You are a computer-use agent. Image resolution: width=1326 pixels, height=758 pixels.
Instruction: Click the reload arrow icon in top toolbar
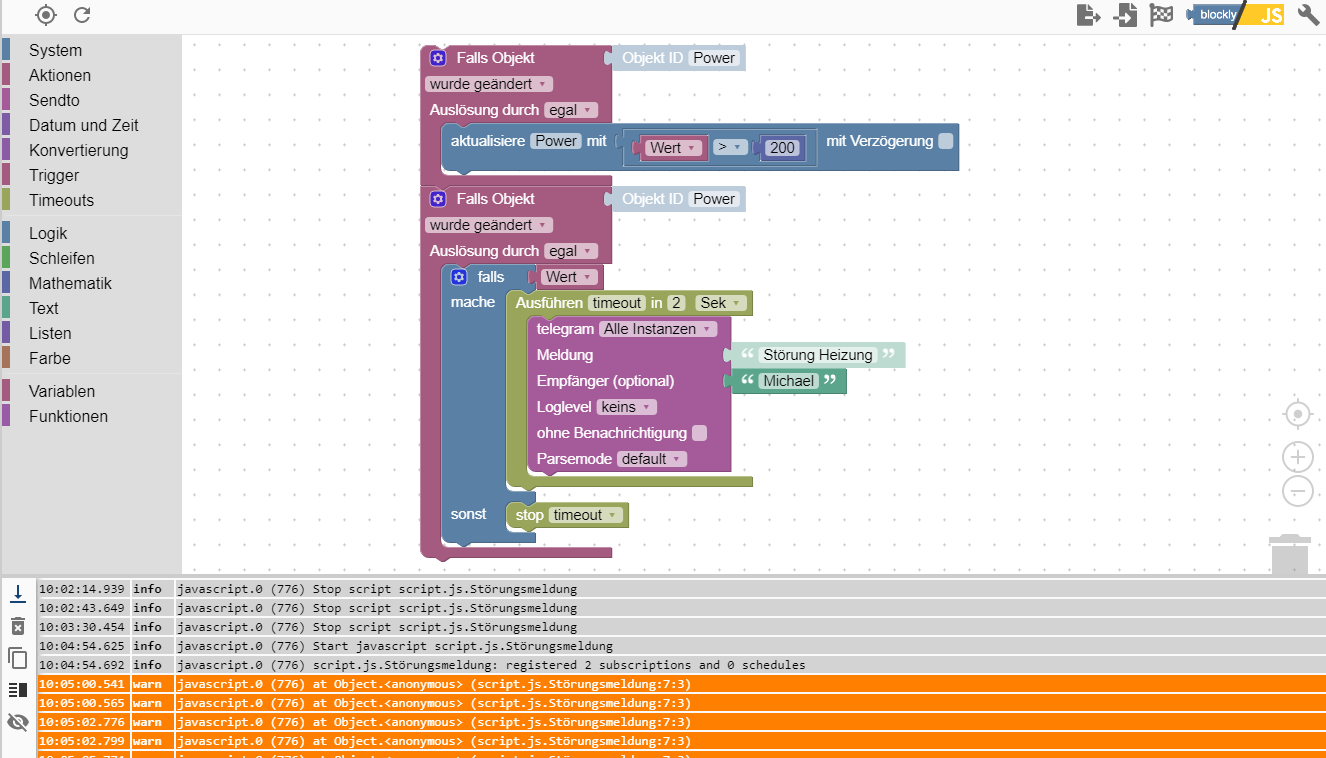tap(82, 15)
